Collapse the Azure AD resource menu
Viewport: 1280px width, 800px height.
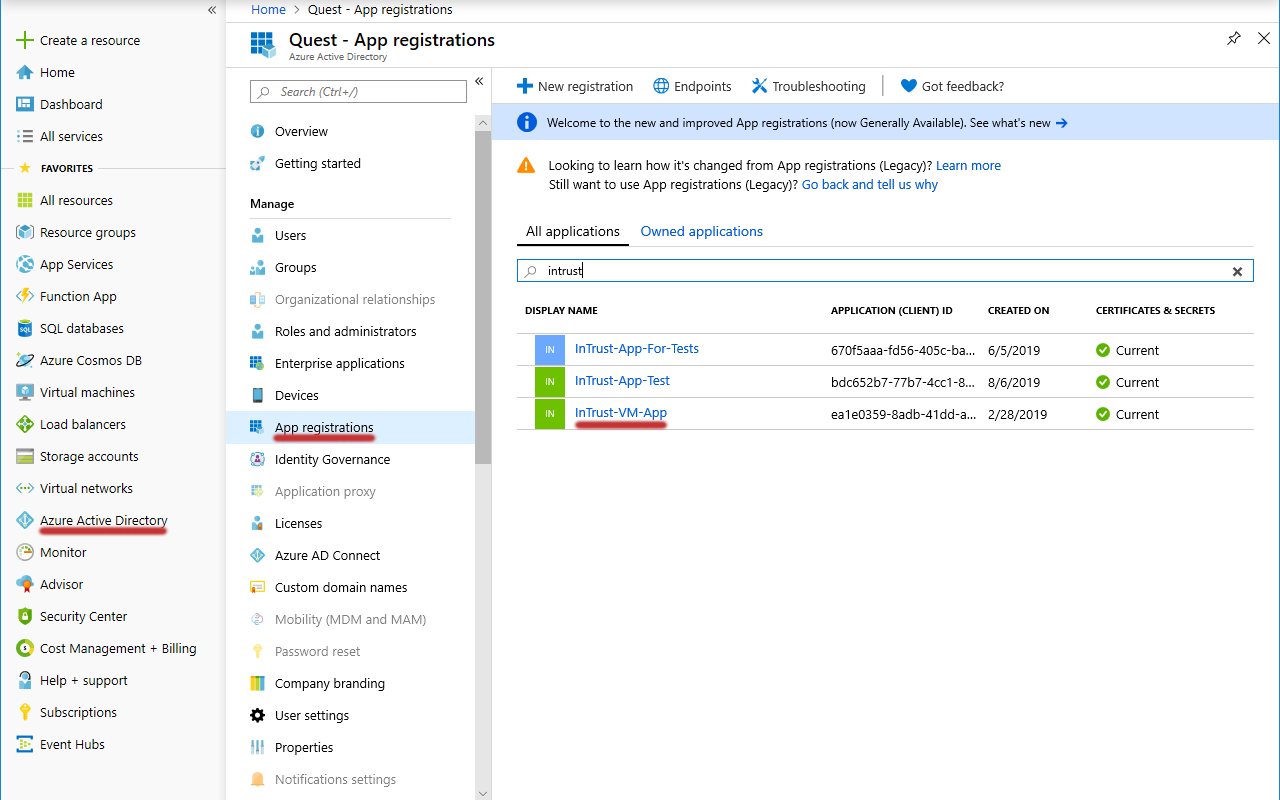point(479,82)
